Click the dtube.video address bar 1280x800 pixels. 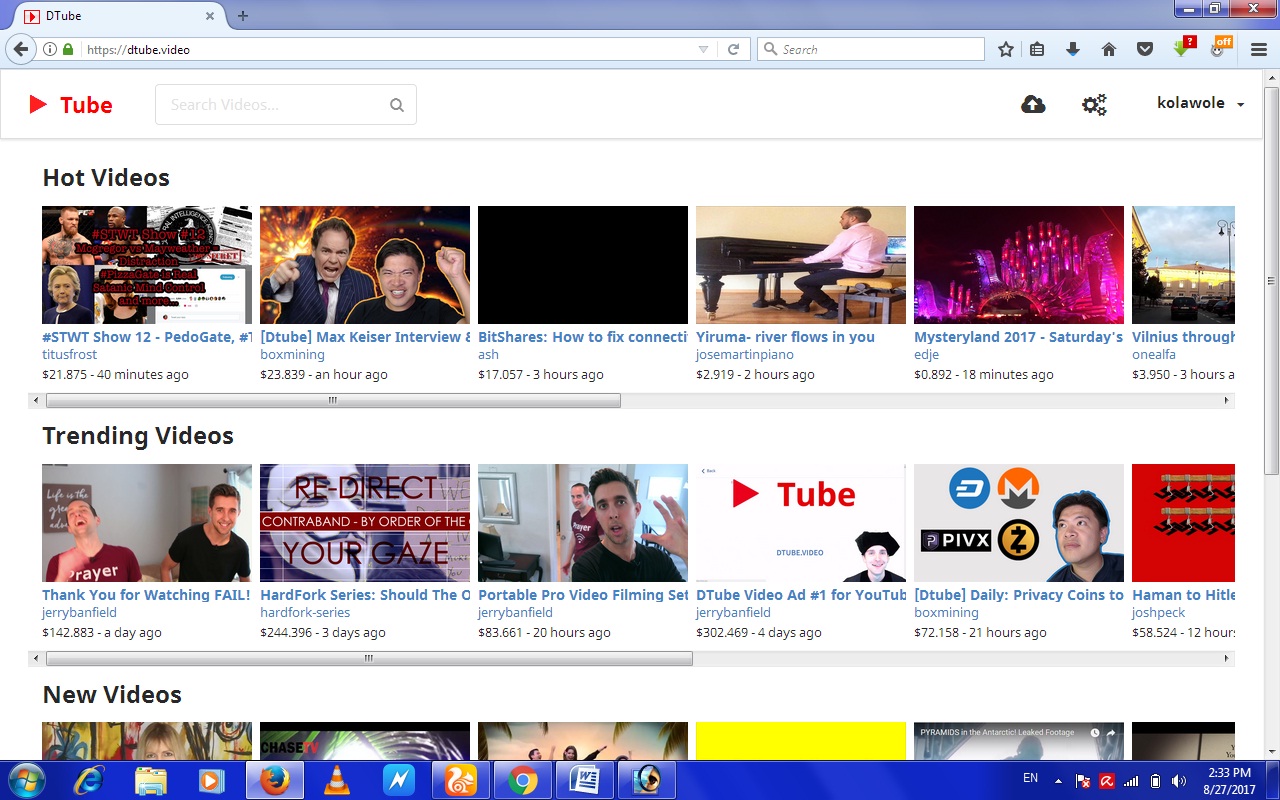390,49
